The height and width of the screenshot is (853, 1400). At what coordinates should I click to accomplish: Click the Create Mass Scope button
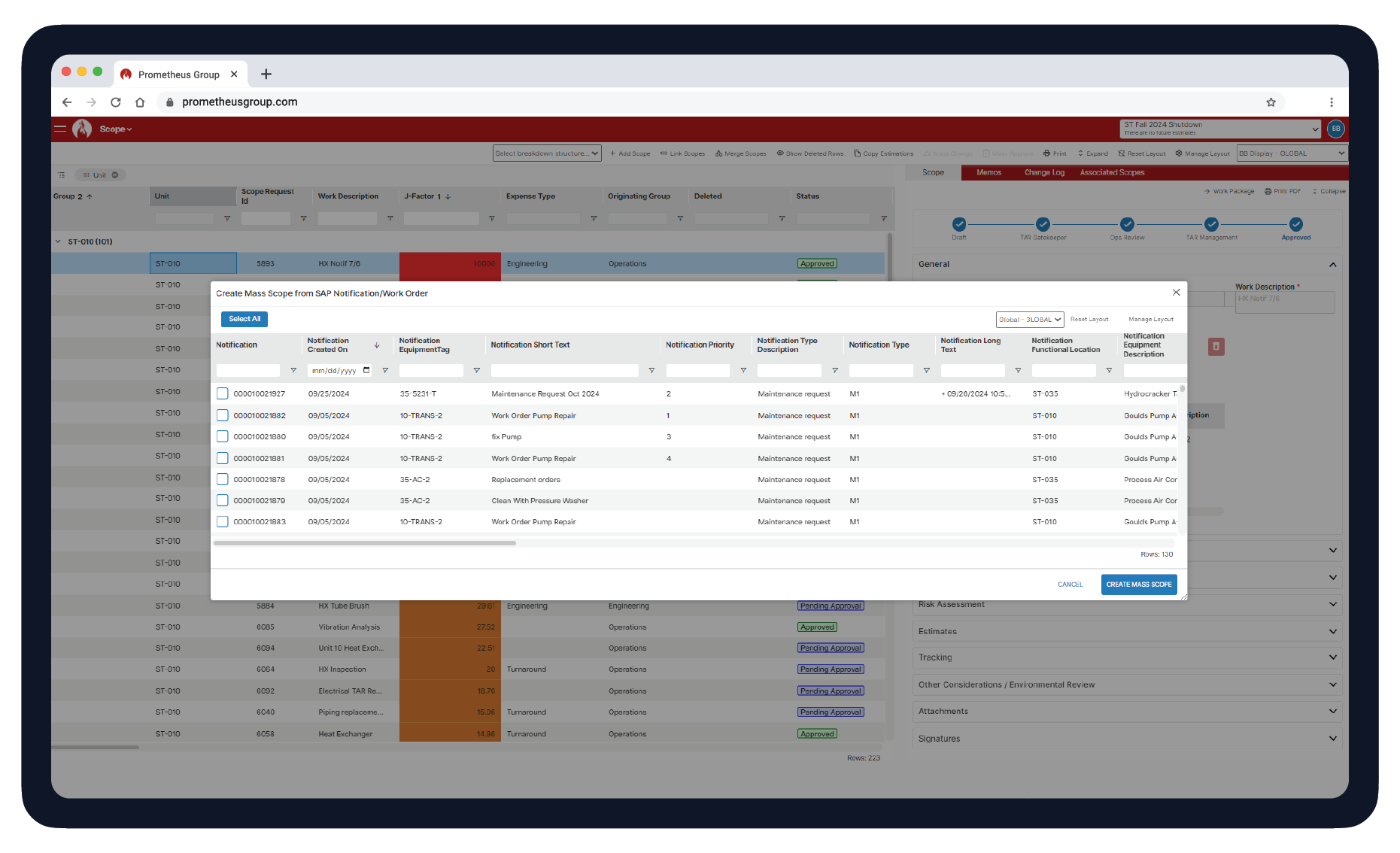1138,584
